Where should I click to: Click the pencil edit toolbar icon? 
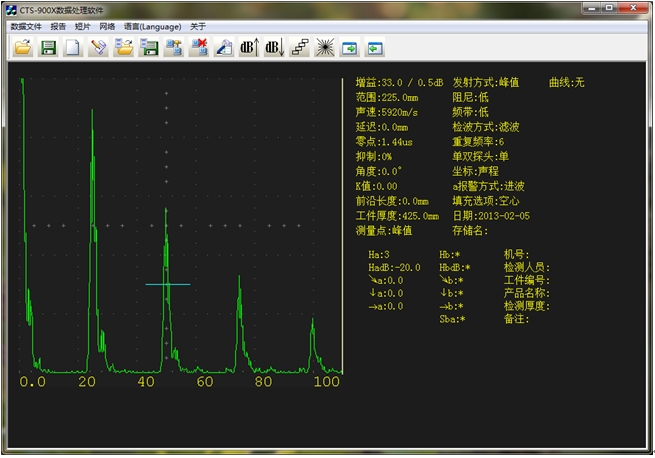[x=97, y=47]
